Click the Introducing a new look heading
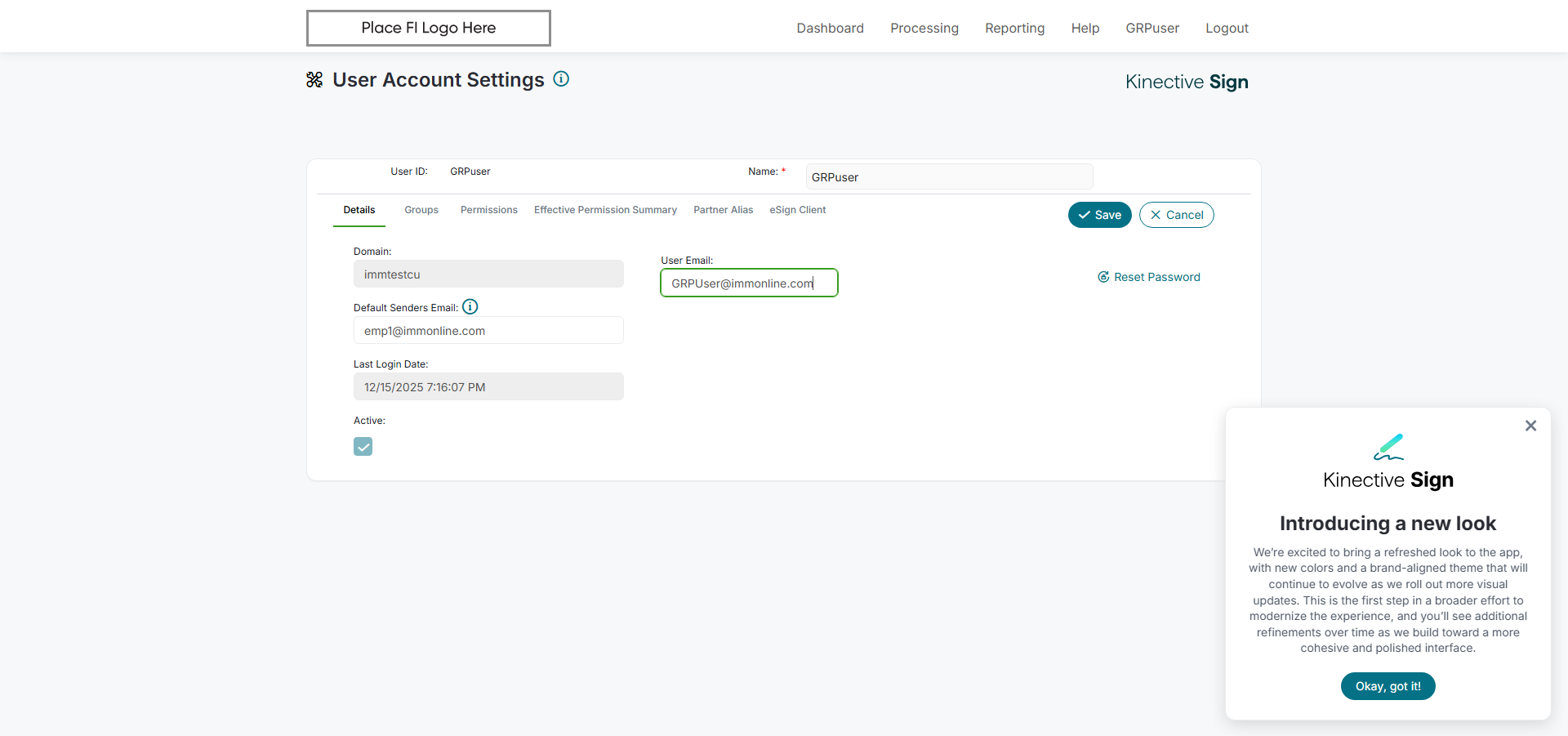Image resolution: width=1568 pixels, height=736 pixels. 1388,524
